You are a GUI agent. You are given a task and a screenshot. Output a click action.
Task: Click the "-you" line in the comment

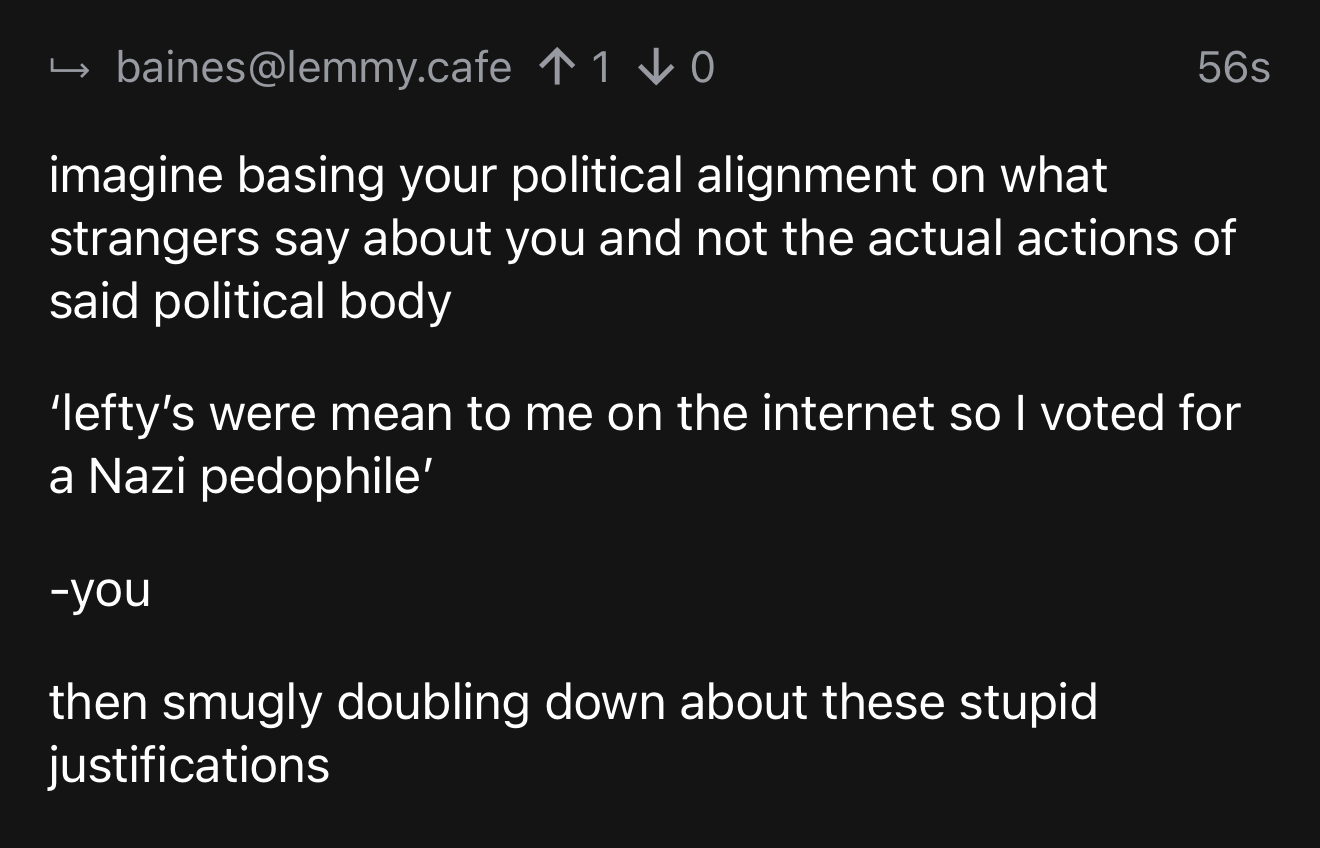[100, 589]
